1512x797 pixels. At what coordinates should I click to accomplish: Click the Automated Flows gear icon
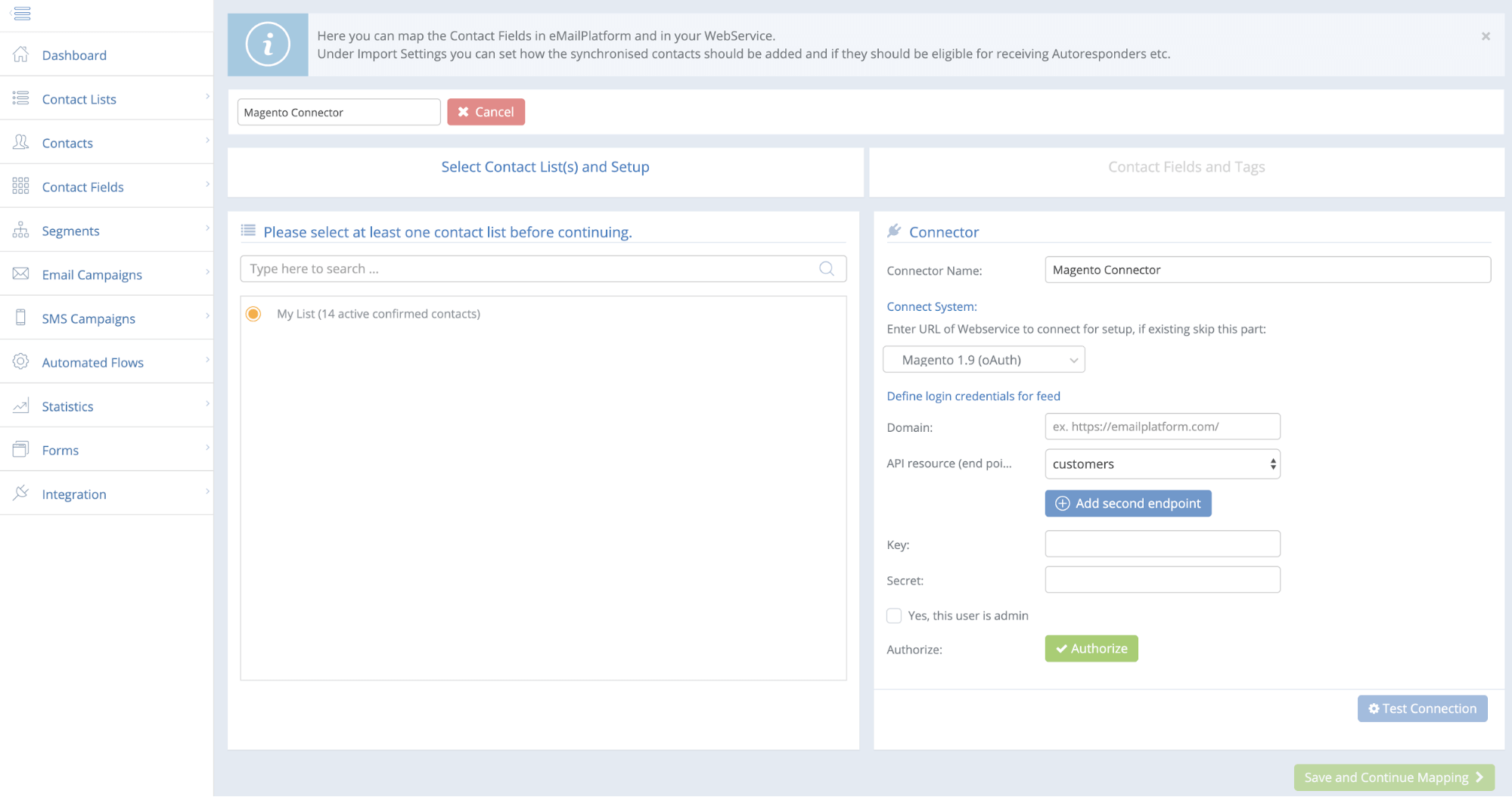click(x=21, y=361)
